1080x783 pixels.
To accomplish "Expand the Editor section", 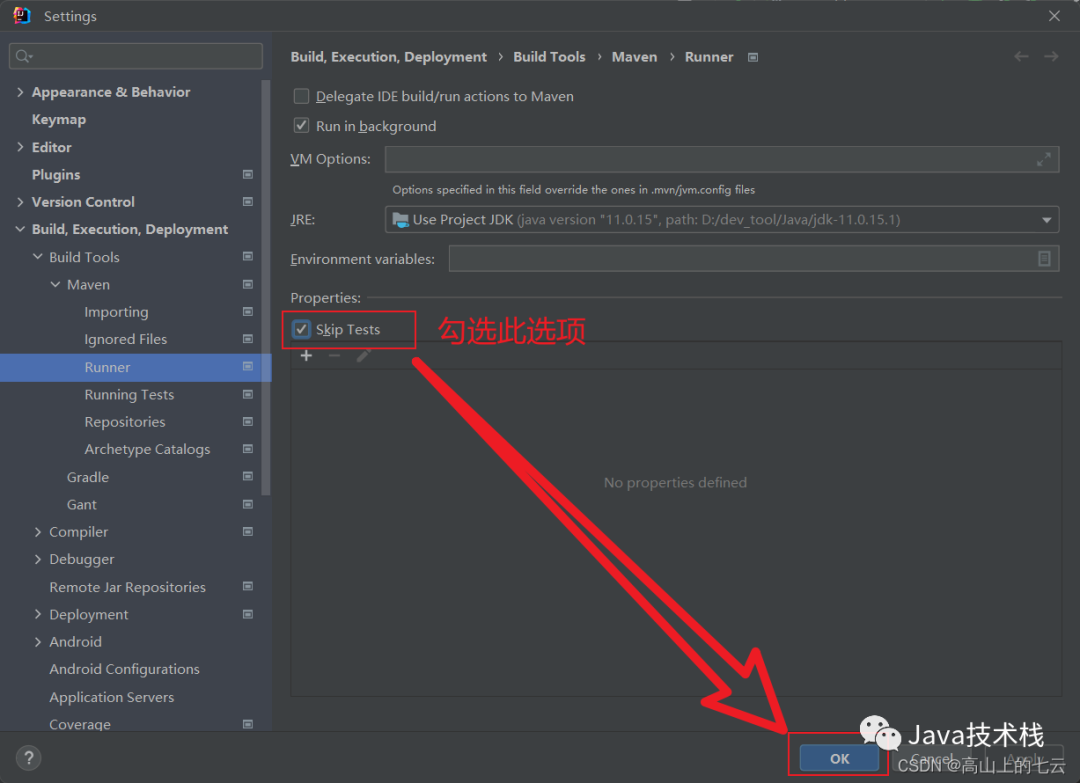I will (20, 147).
